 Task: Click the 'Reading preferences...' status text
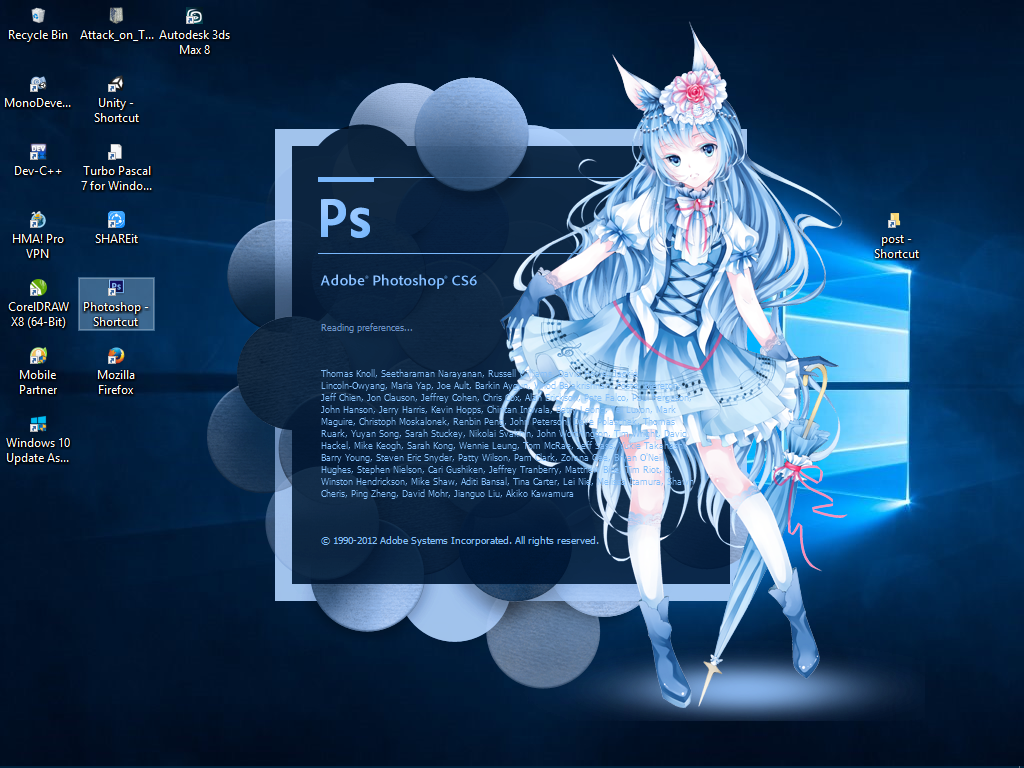(x=366, y=328)
